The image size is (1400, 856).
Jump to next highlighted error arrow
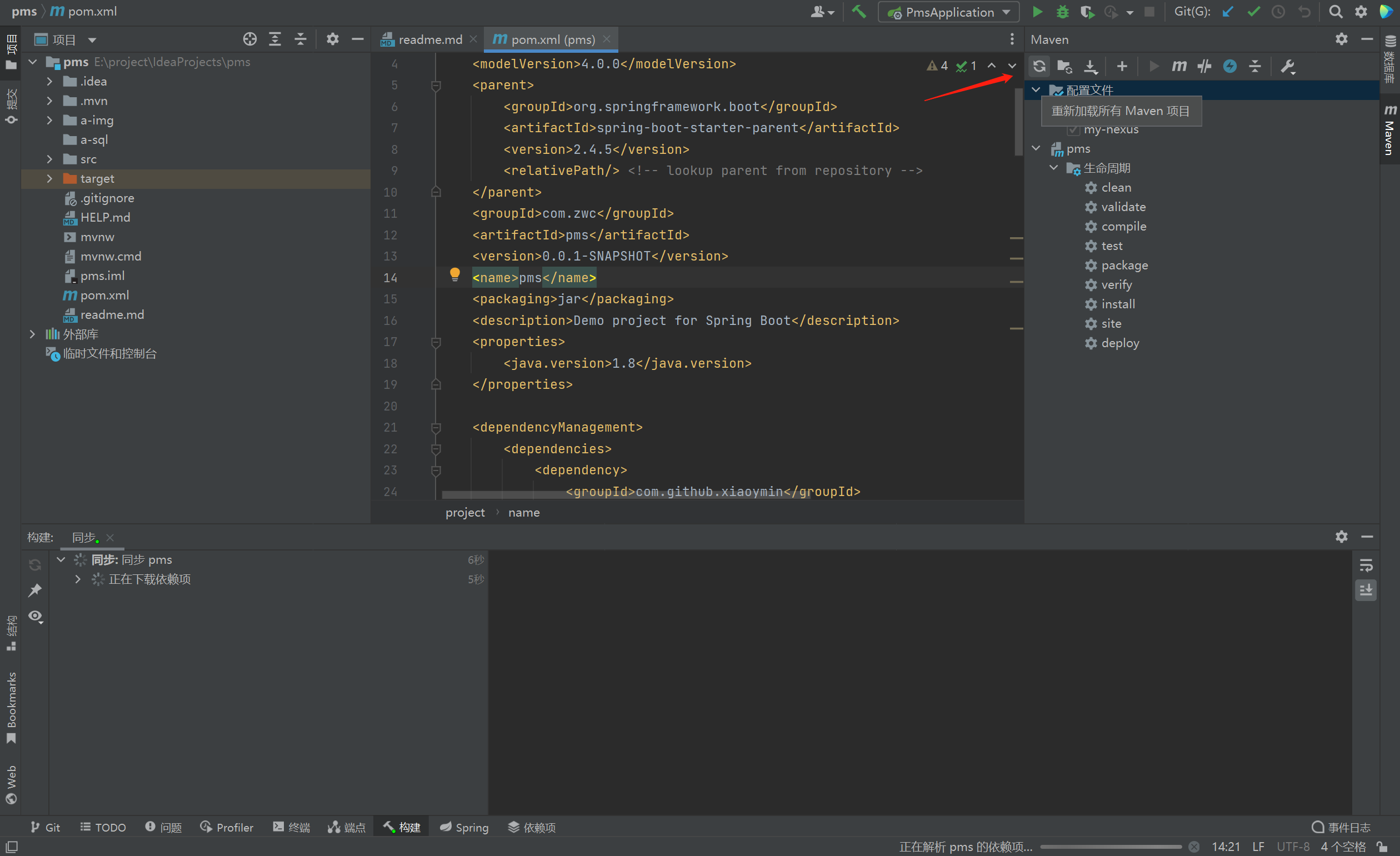[x=1012, y=66]
